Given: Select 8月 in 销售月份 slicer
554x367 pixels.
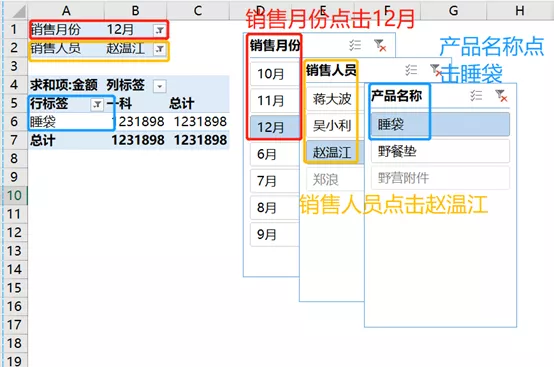Looking at the screenshot, I should (275, 207).
